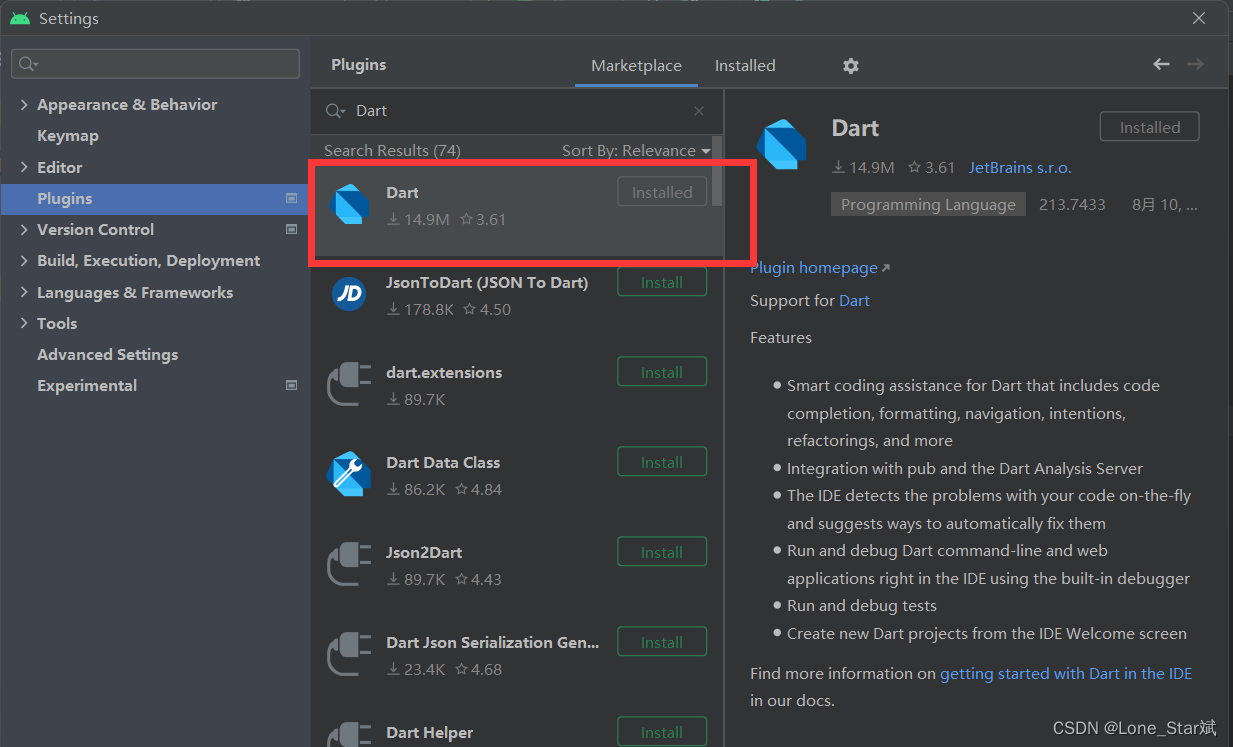Click the search magnifier in the plugin search

pos(337,111)
